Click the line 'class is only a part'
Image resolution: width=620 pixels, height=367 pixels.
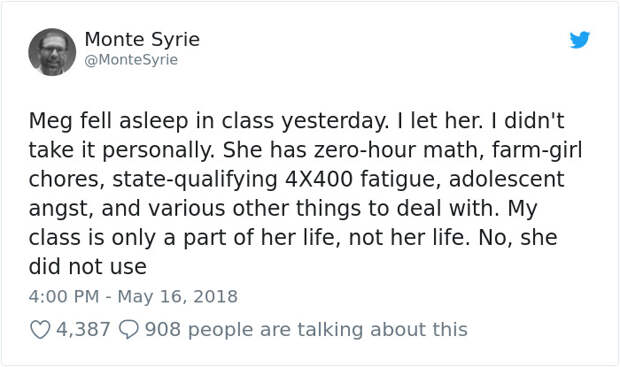tap(141, 238)
